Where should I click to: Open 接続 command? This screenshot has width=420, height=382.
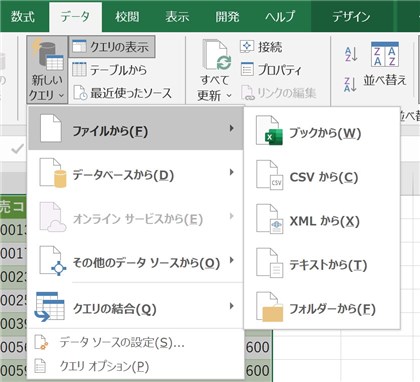[x=270, y=47]
